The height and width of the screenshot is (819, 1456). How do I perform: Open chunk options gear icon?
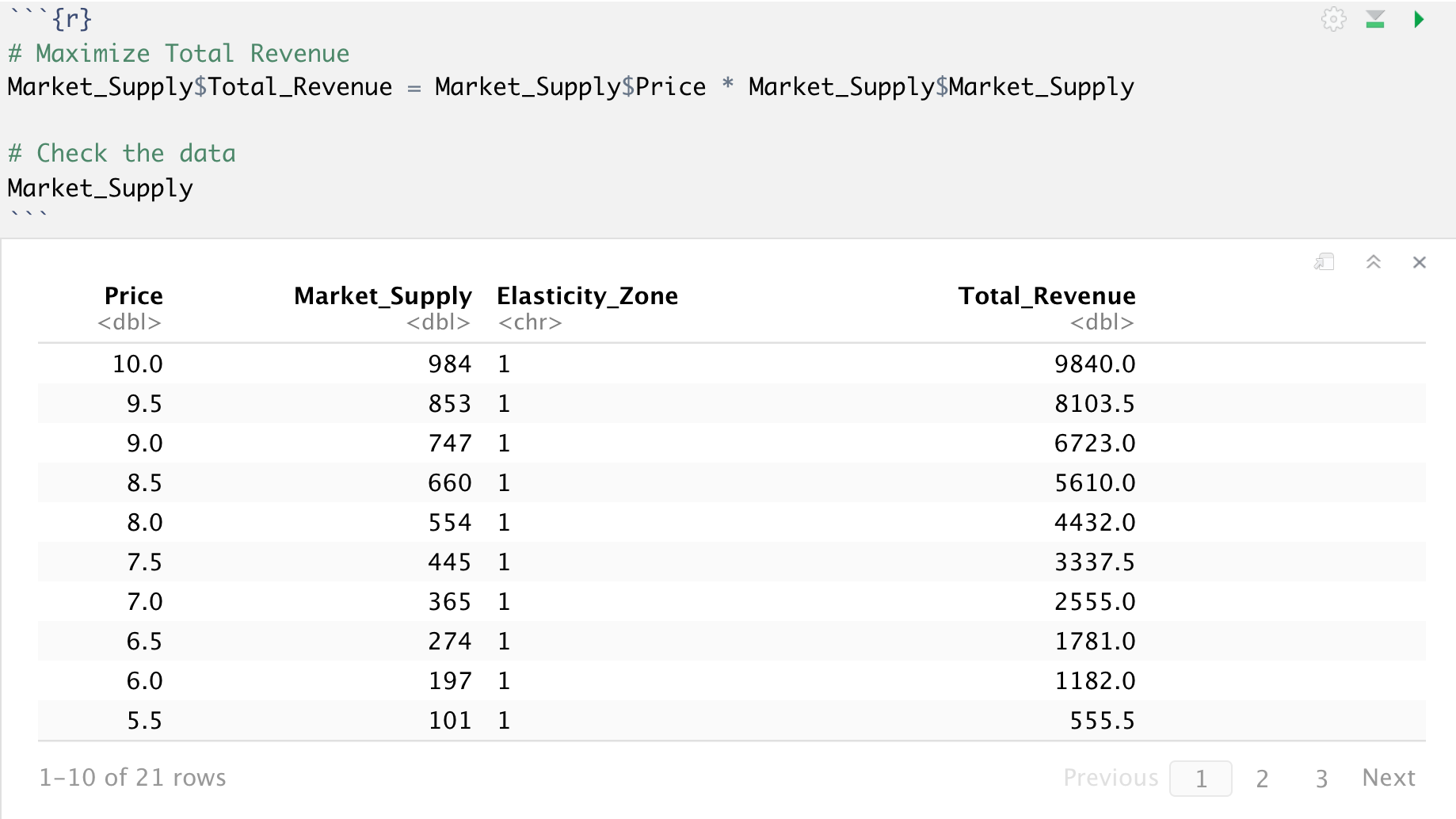[x=1333, y=19]
